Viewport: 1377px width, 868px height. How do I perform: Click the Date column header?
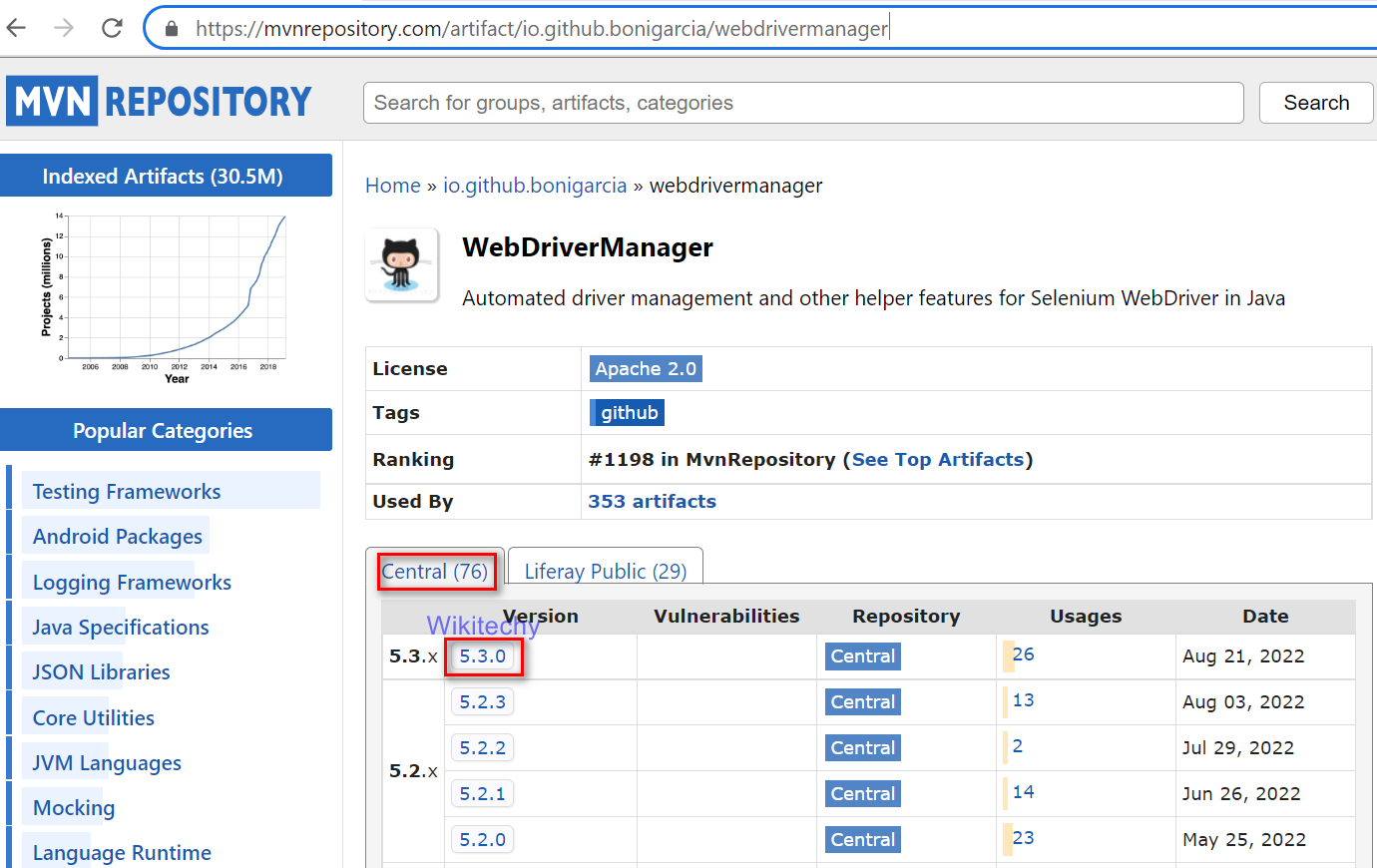(1265, 617)
